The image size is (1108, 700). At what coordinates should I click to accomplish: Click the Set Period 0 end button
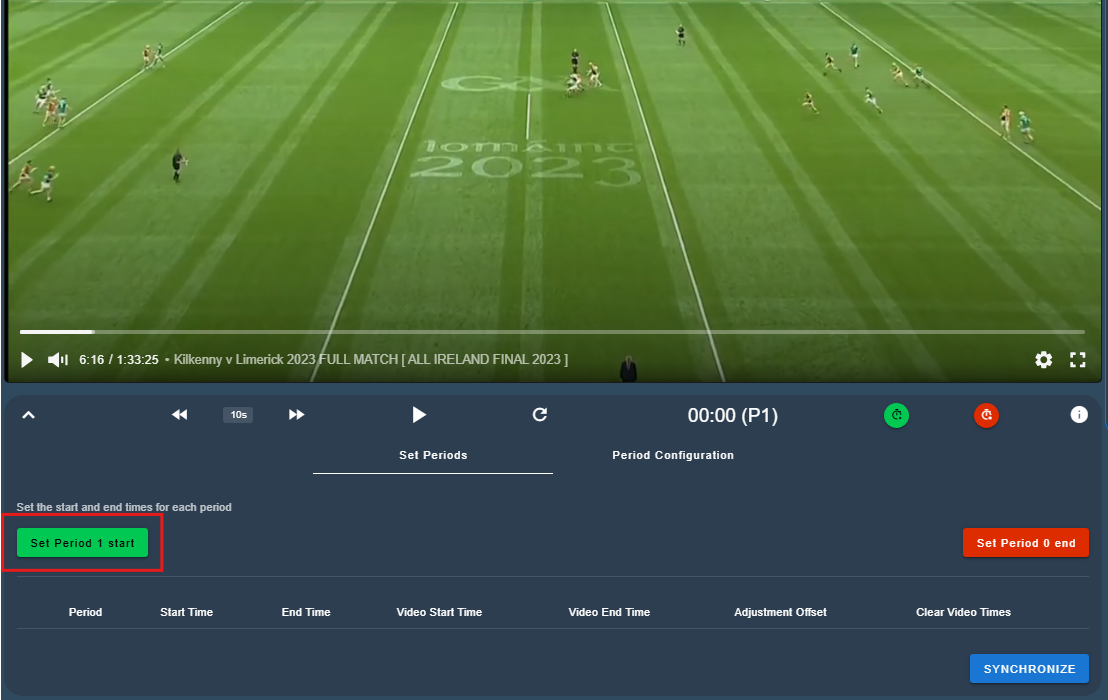(1026, 543)
